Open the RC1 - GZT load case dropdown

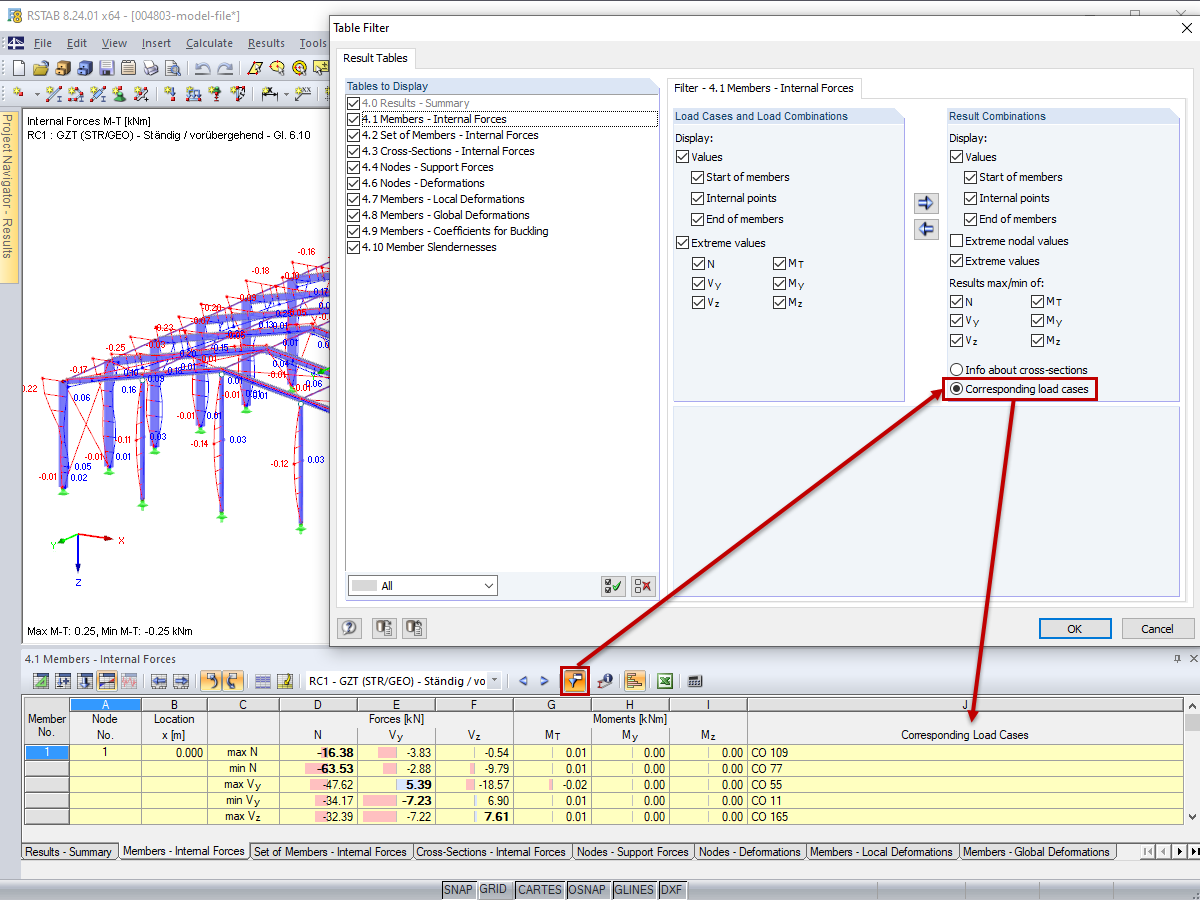click(x=495, y=680)
